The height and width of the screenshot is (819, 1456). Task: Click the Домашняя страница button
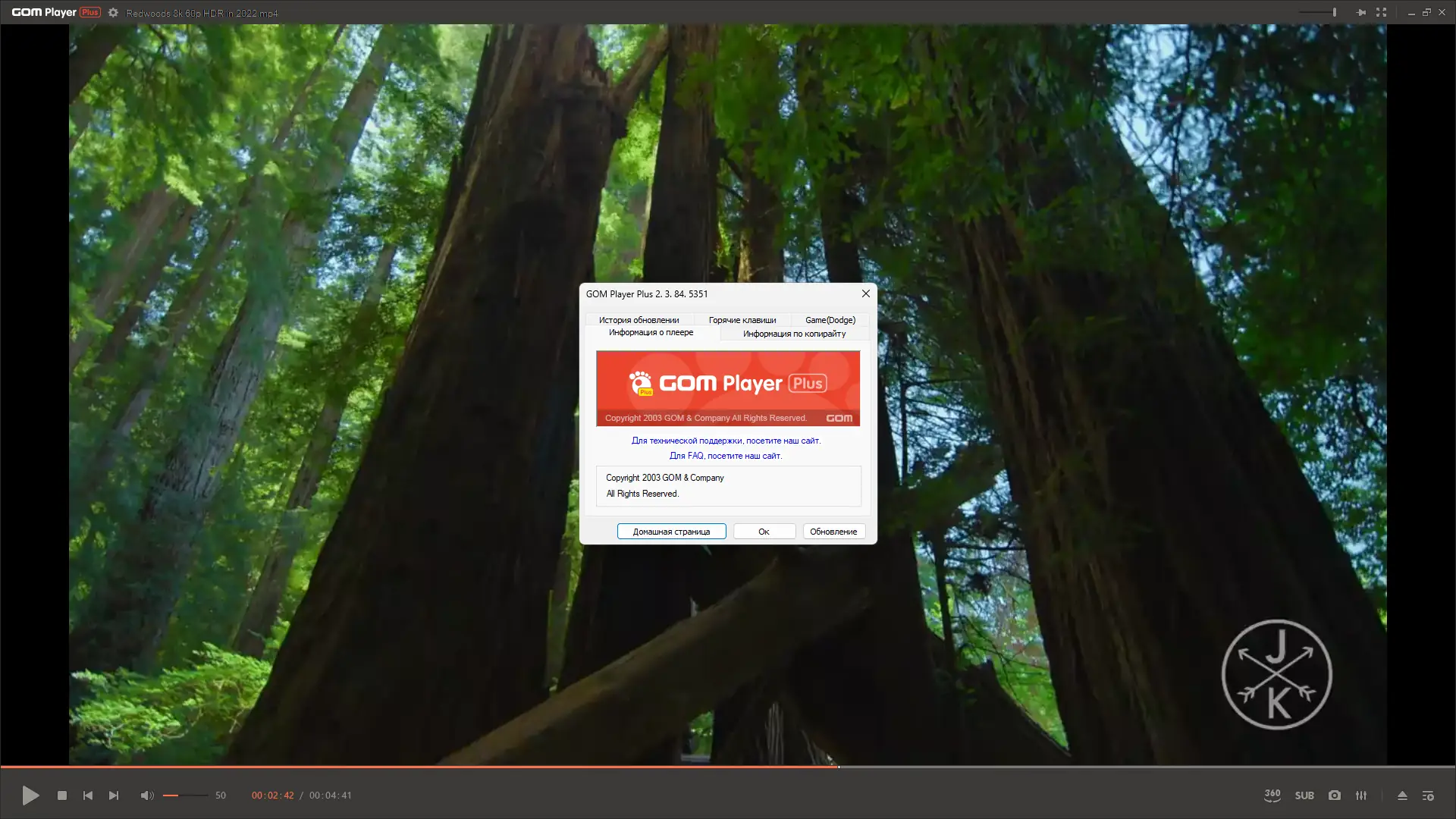coord(671,532)
